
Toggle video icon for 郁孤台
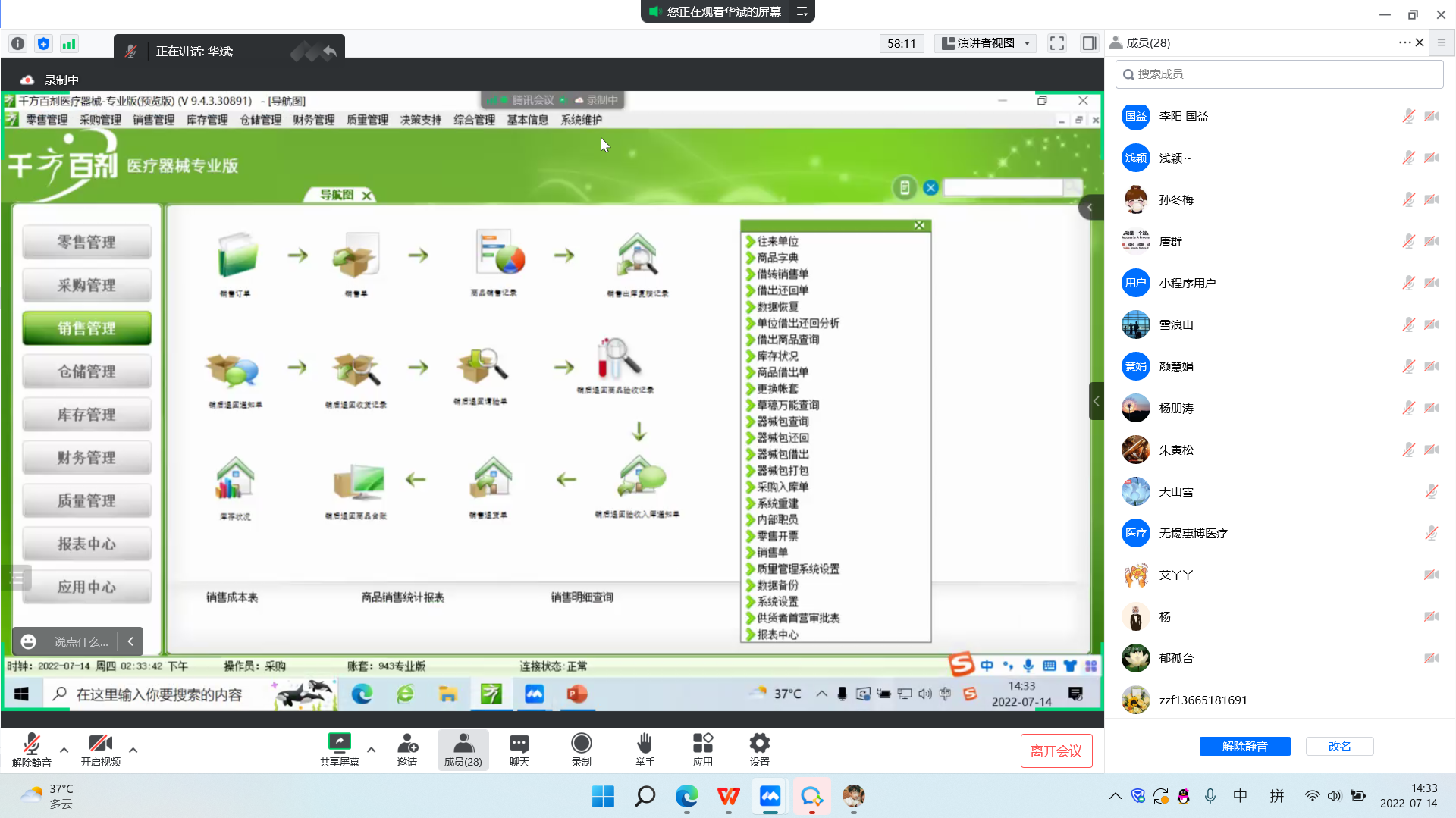click(x=1432, y=658)
